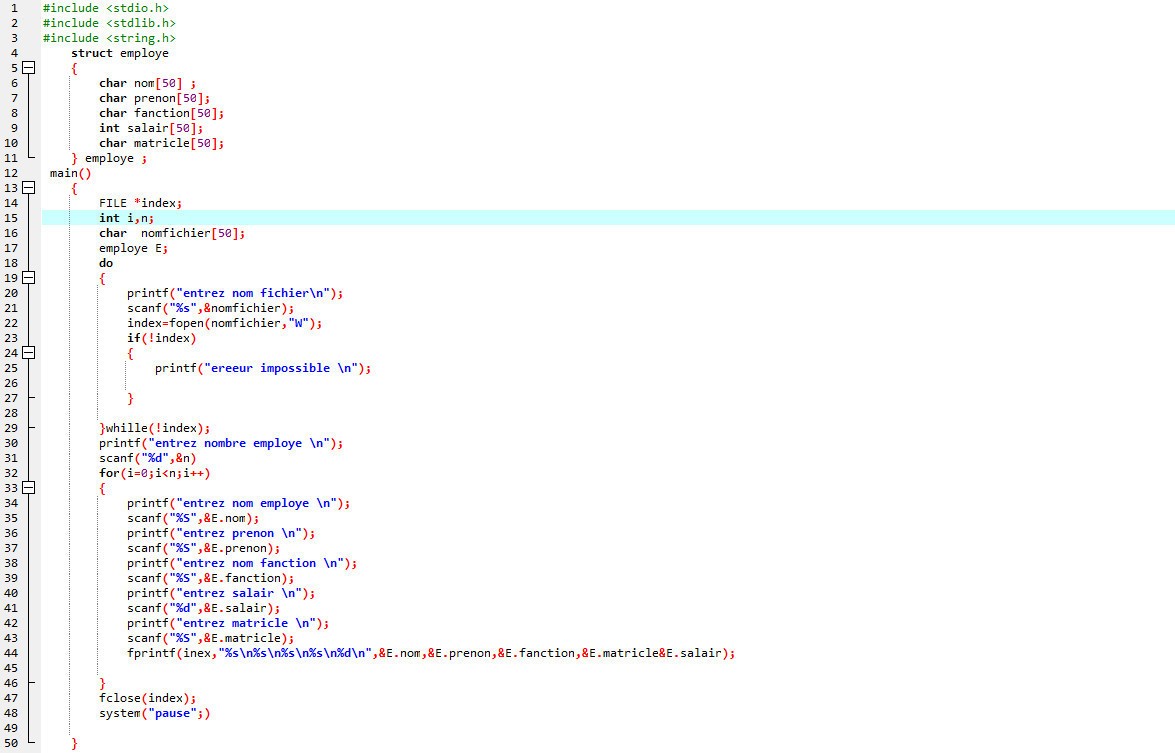Collapse the main function fold at line 13

coord(28,188)
